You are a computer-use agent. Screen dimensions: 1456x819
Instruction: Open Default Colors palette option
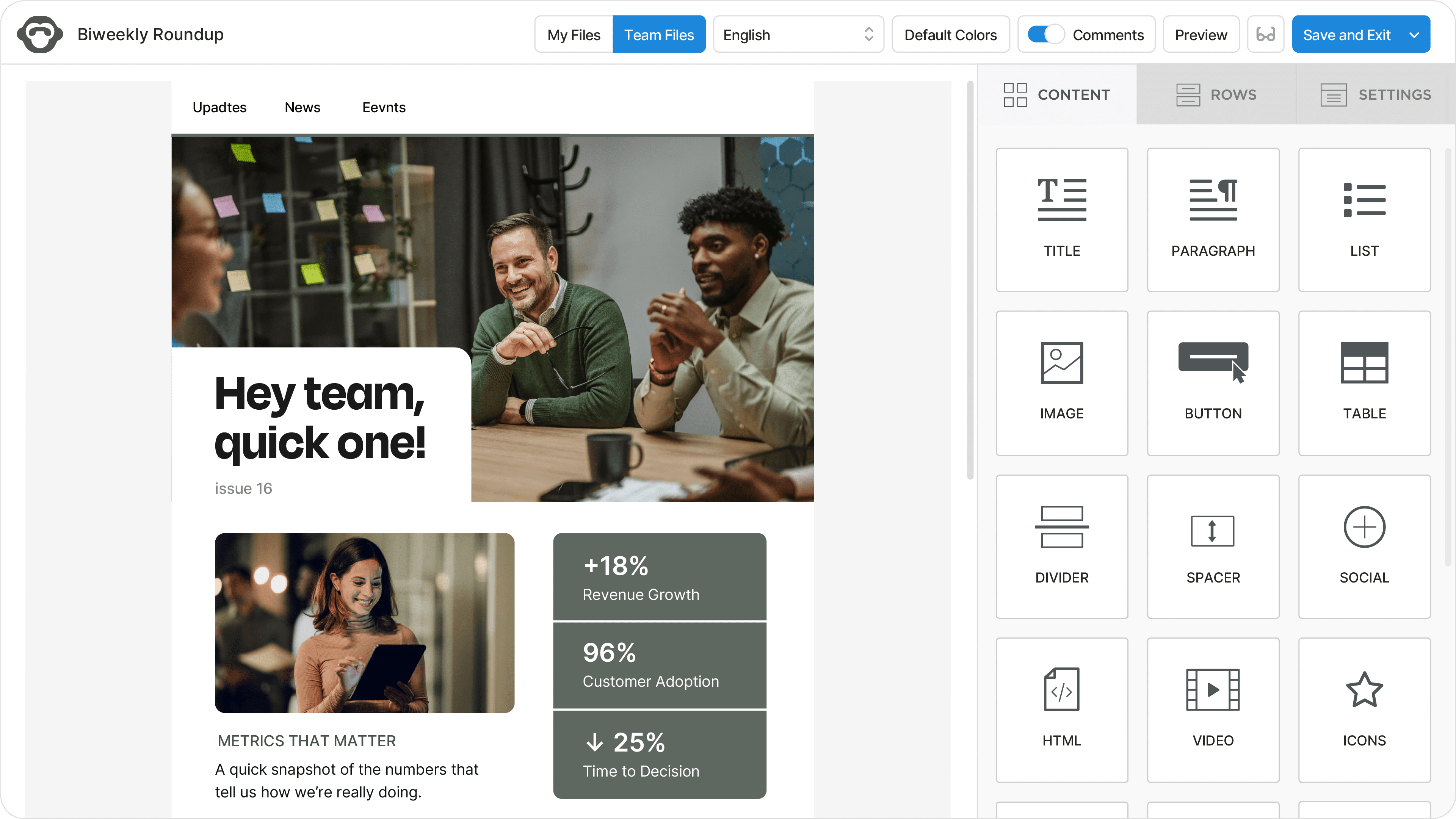(950, 34)
